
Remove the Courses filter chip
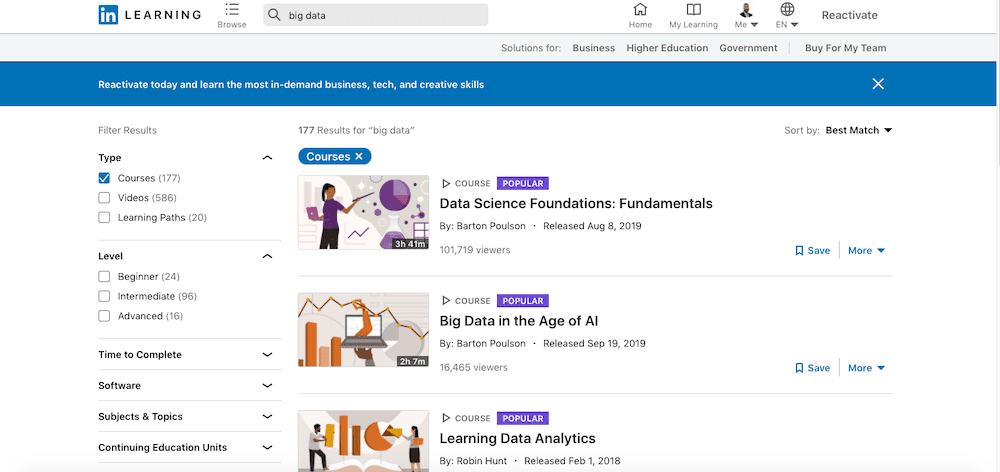(358, 156)
